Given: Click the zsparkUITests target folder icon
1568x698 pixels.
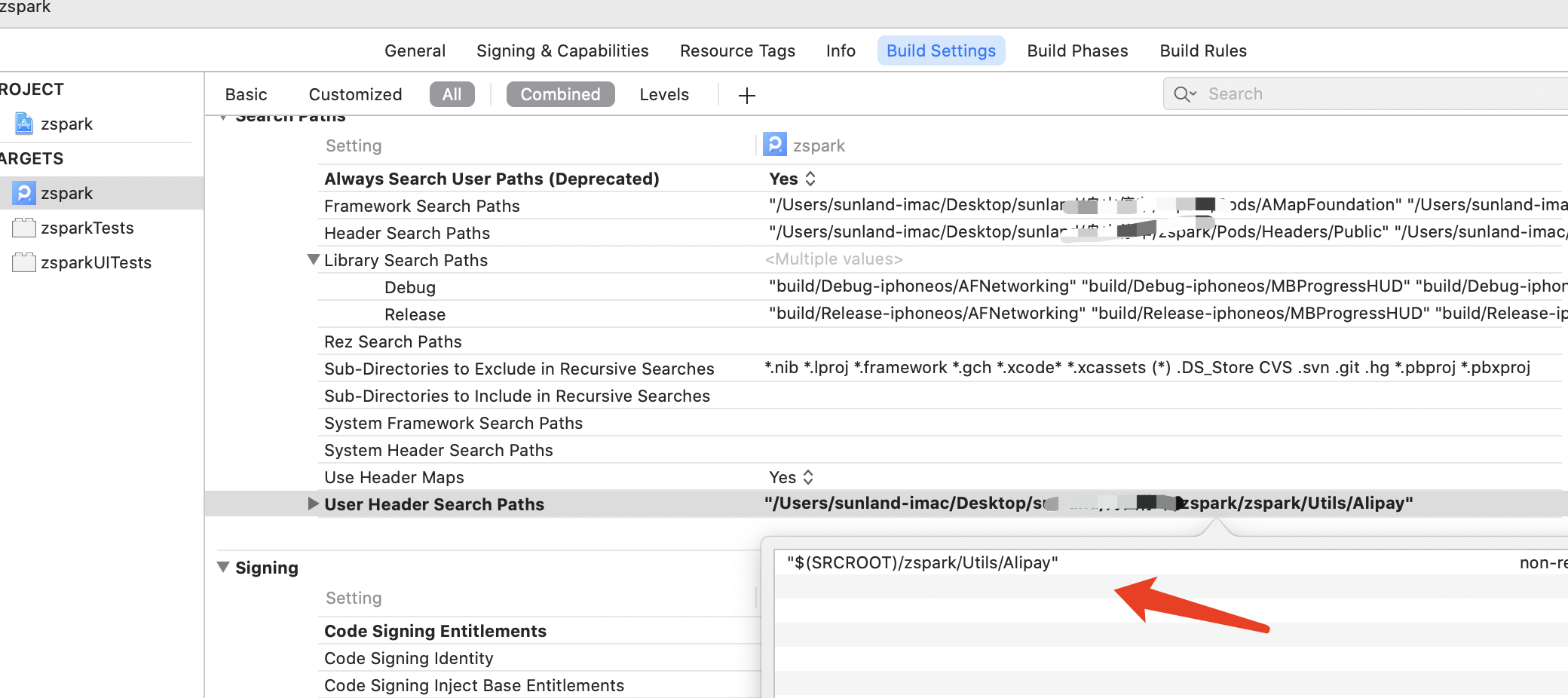Looking at the screenshot, I should tap(24, 262).
